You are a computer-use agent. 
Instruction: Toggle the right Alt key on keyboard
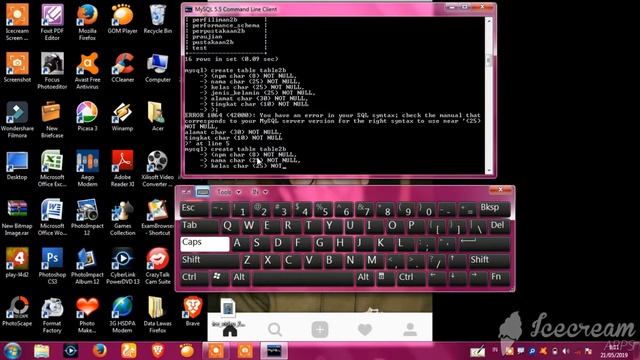pyautogui.click(x=364, y=278)
